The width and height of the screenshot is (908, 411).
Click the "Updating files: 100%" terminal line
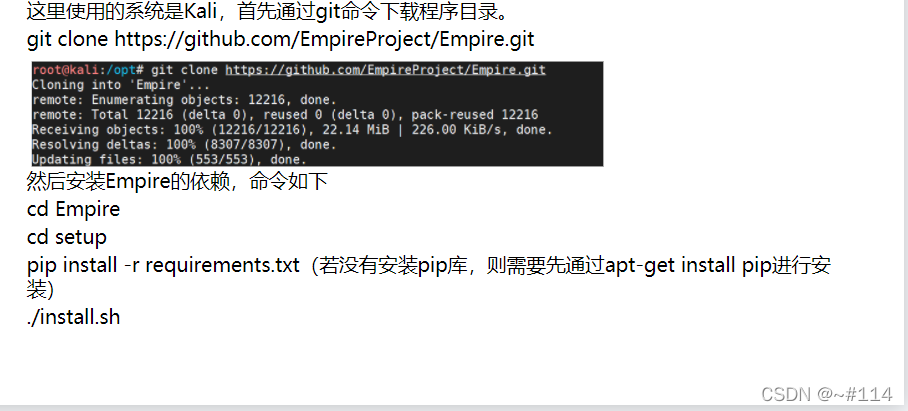coord(169,159)
